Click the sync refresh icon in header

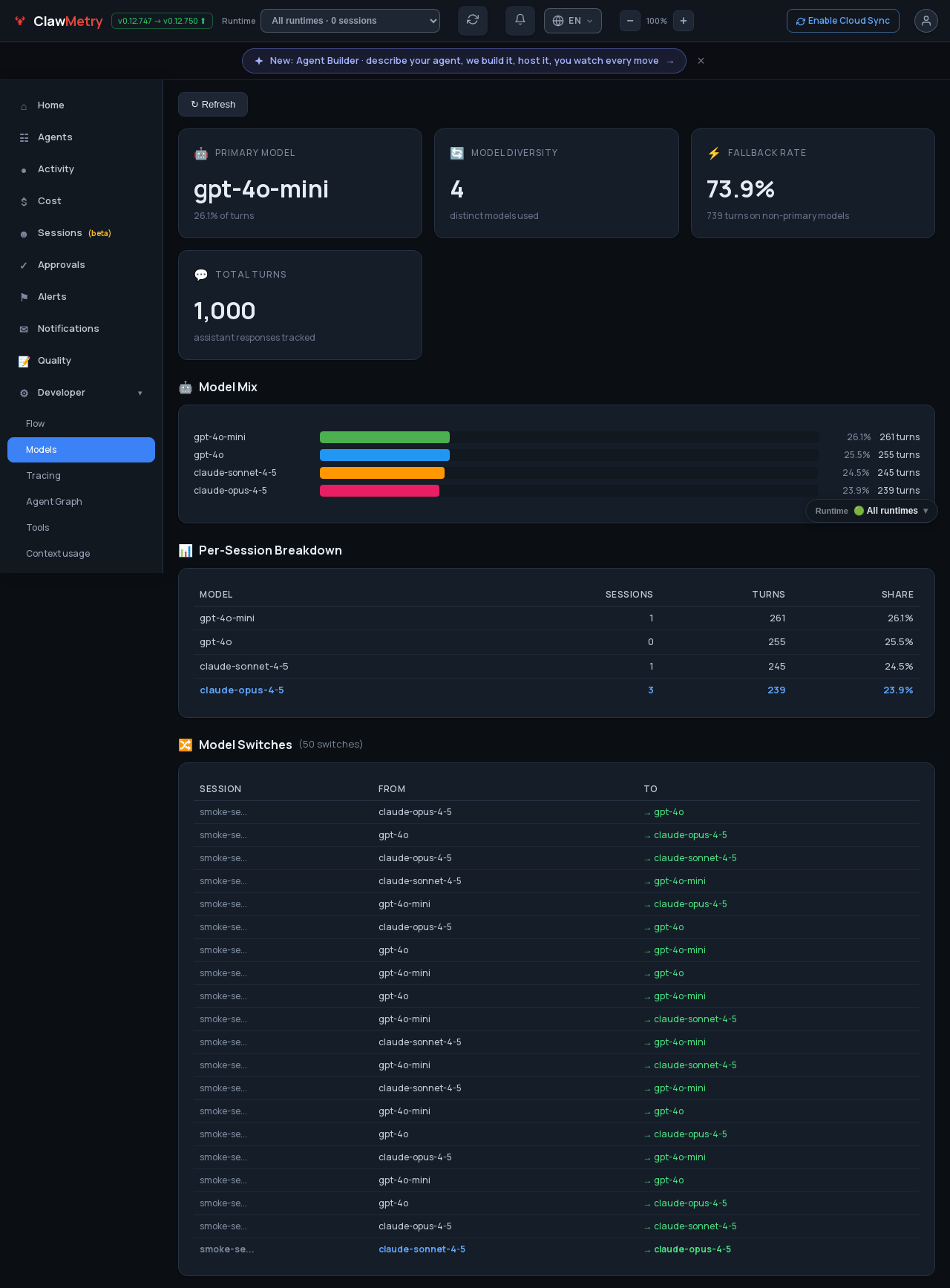pos(473,20)
